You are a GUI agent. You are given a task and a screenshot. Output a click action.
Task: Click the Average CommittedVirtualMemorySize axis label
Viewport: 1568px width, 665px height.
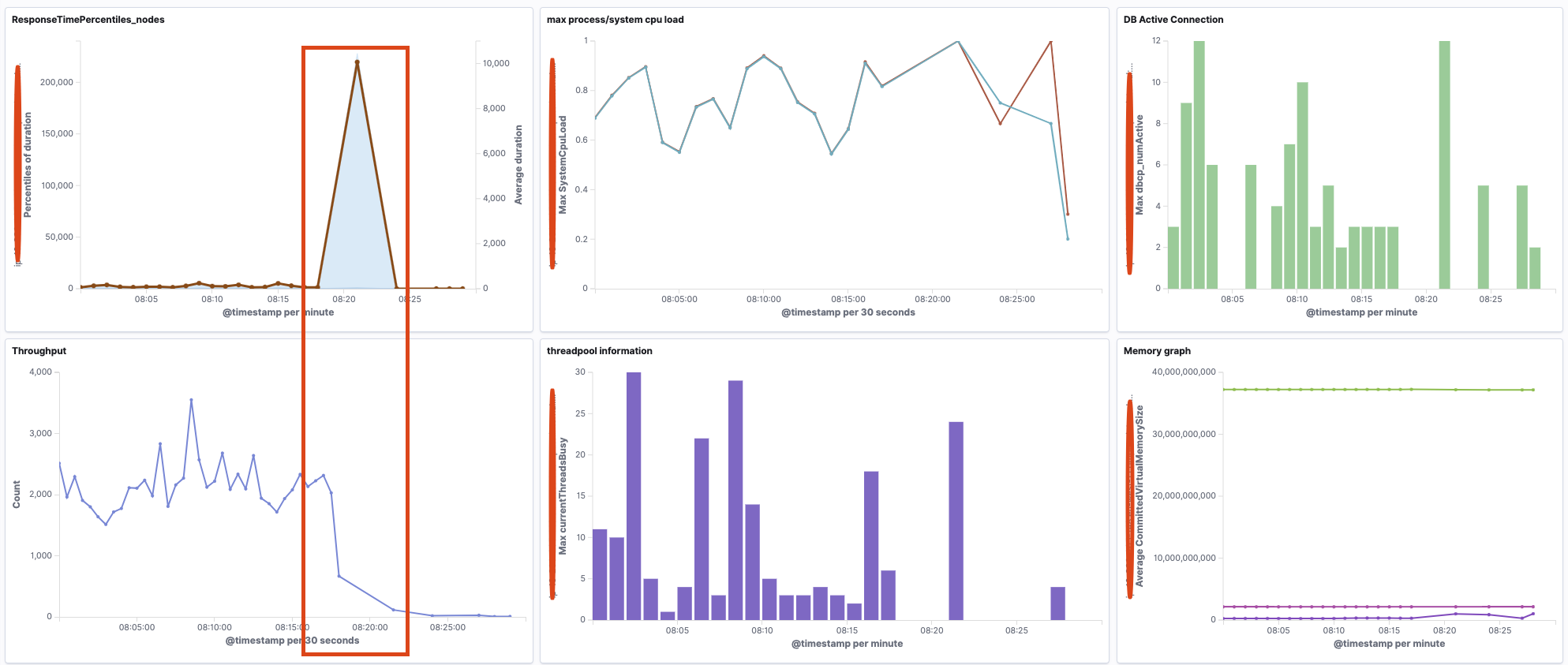(1139, 496)
